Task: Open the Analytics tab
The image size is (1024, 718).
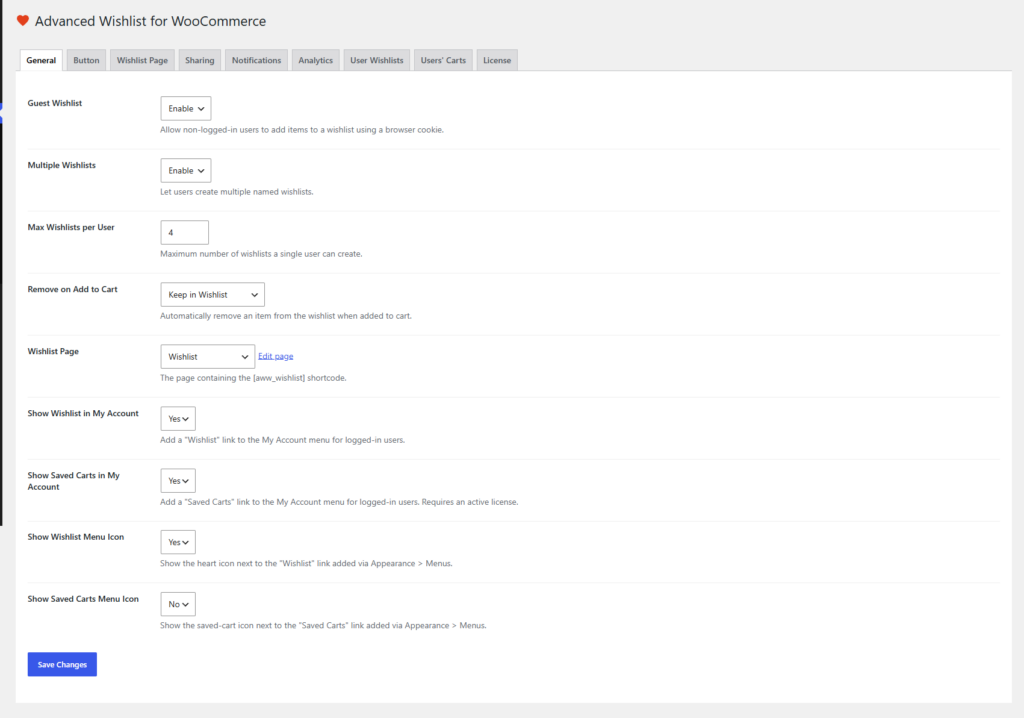Action: pos(315,60)
